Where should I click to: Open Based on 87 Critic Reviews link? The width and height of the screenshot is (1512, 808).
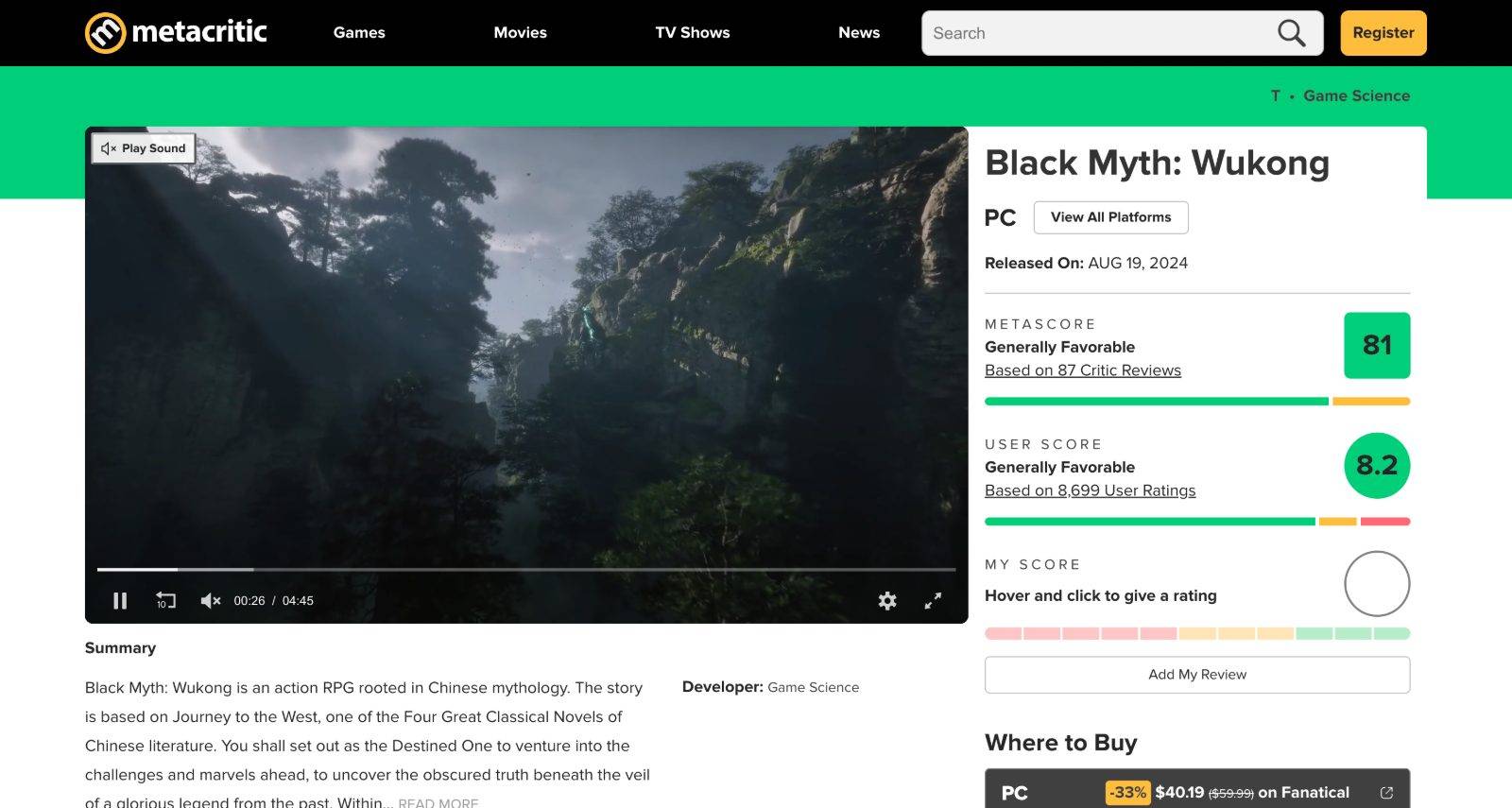(x=1083, y=370)
